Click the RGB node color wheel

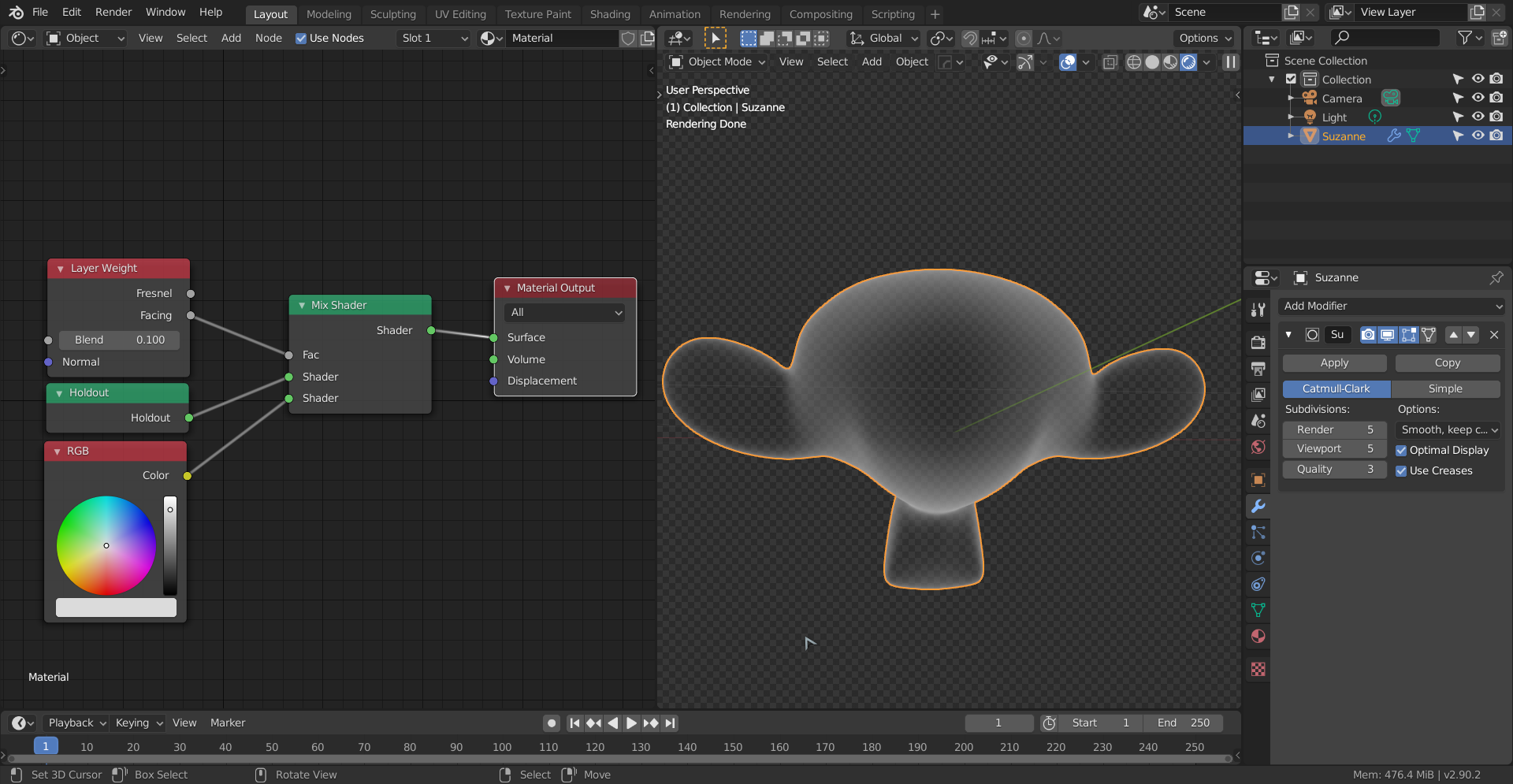(x=106, y=545)
